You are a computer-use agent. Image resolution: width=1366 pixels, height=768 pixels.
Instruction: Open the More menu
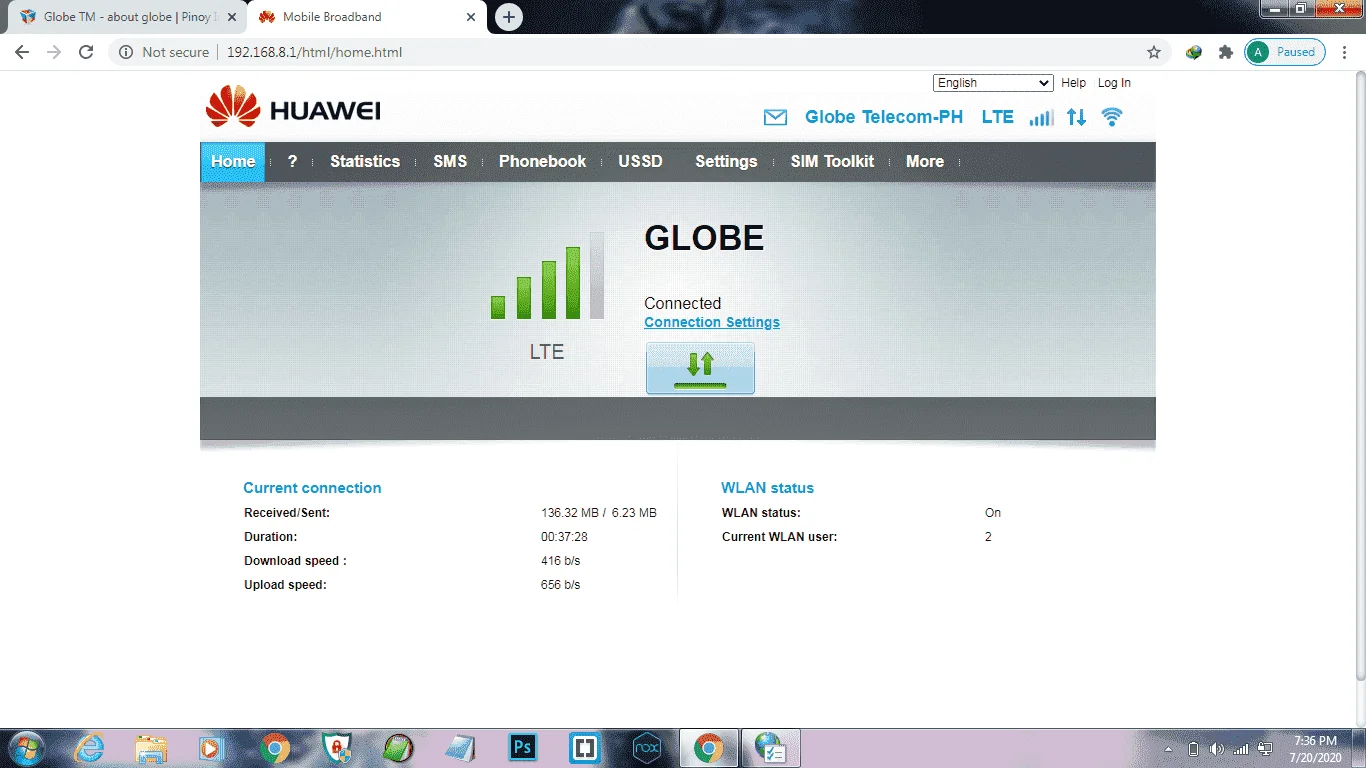click(925, 162)
